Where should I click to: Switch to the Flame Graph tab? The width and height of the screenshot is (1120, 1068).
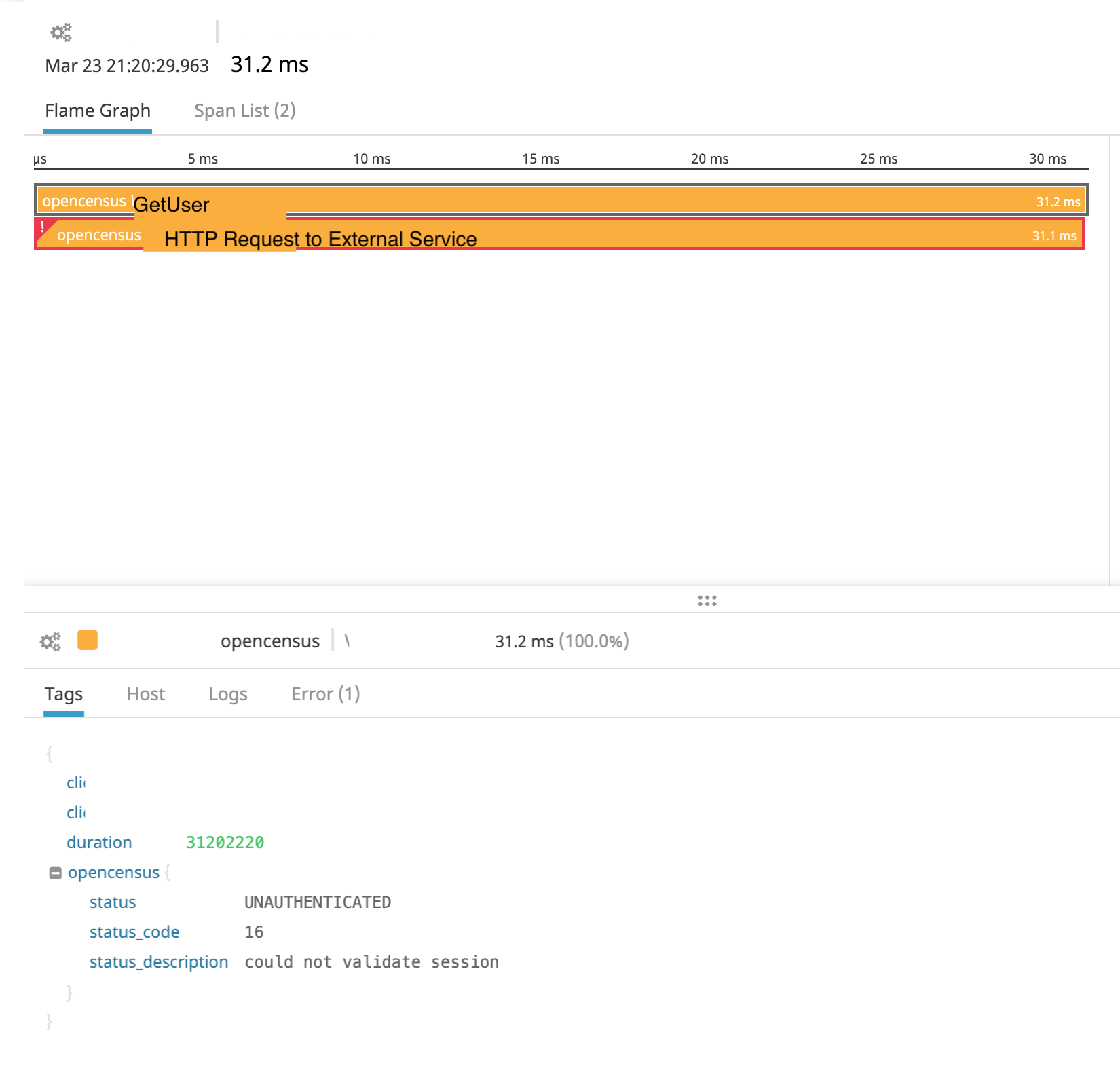point(98,111)
